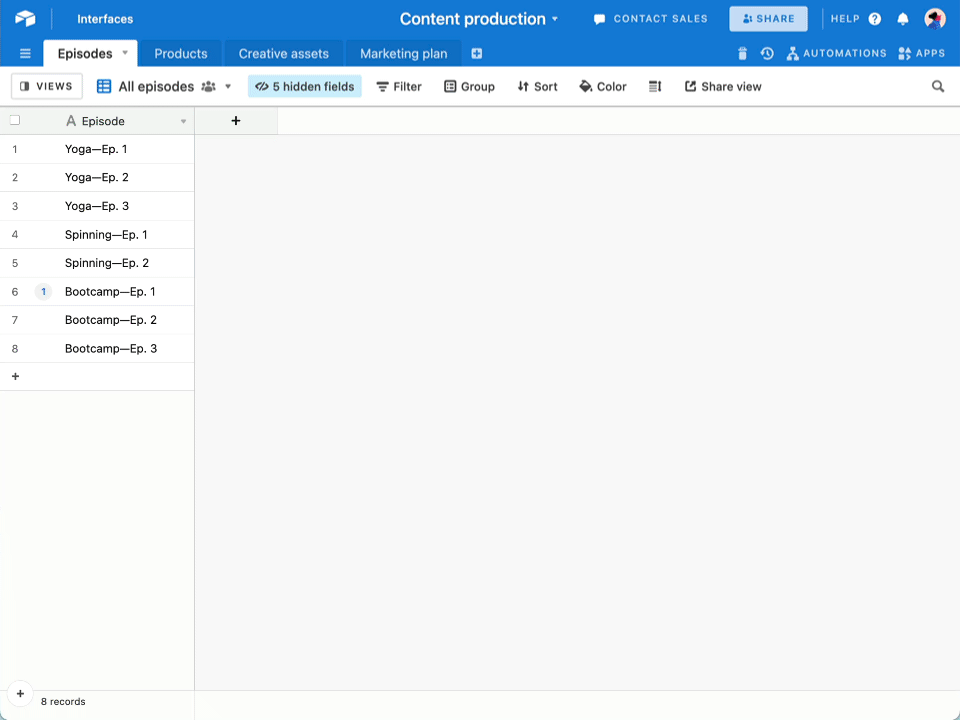
Task: Select the checkbox to select all records
Action: click(14, 119)
